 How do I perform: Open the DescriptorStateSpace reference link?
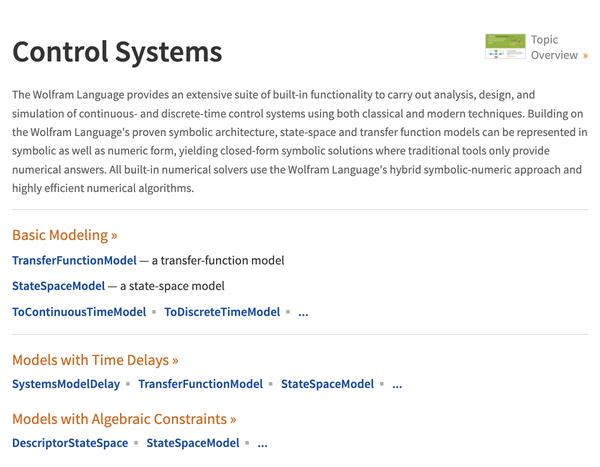click(70, 443)
